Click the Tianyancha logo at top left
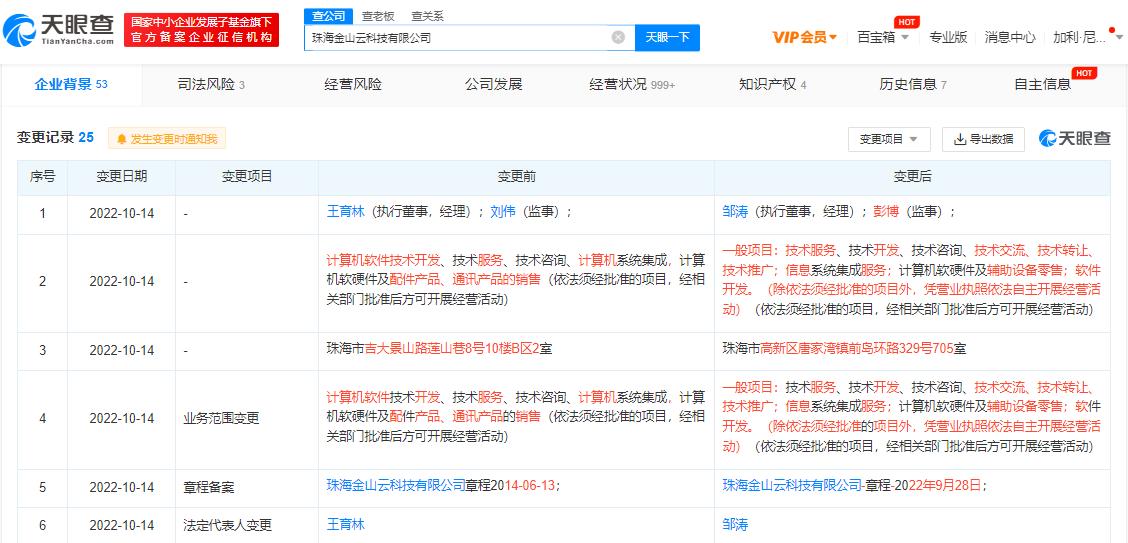 (x=58, y=30)
